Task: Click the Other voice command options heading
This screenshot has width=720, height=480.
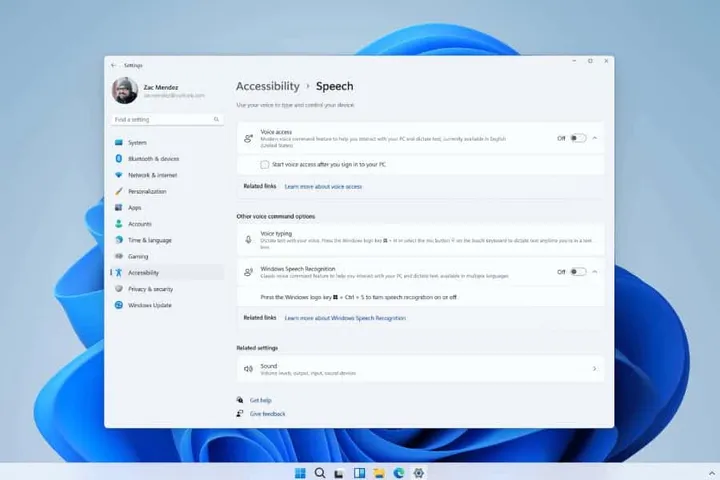Action: (x=276, y=216)
